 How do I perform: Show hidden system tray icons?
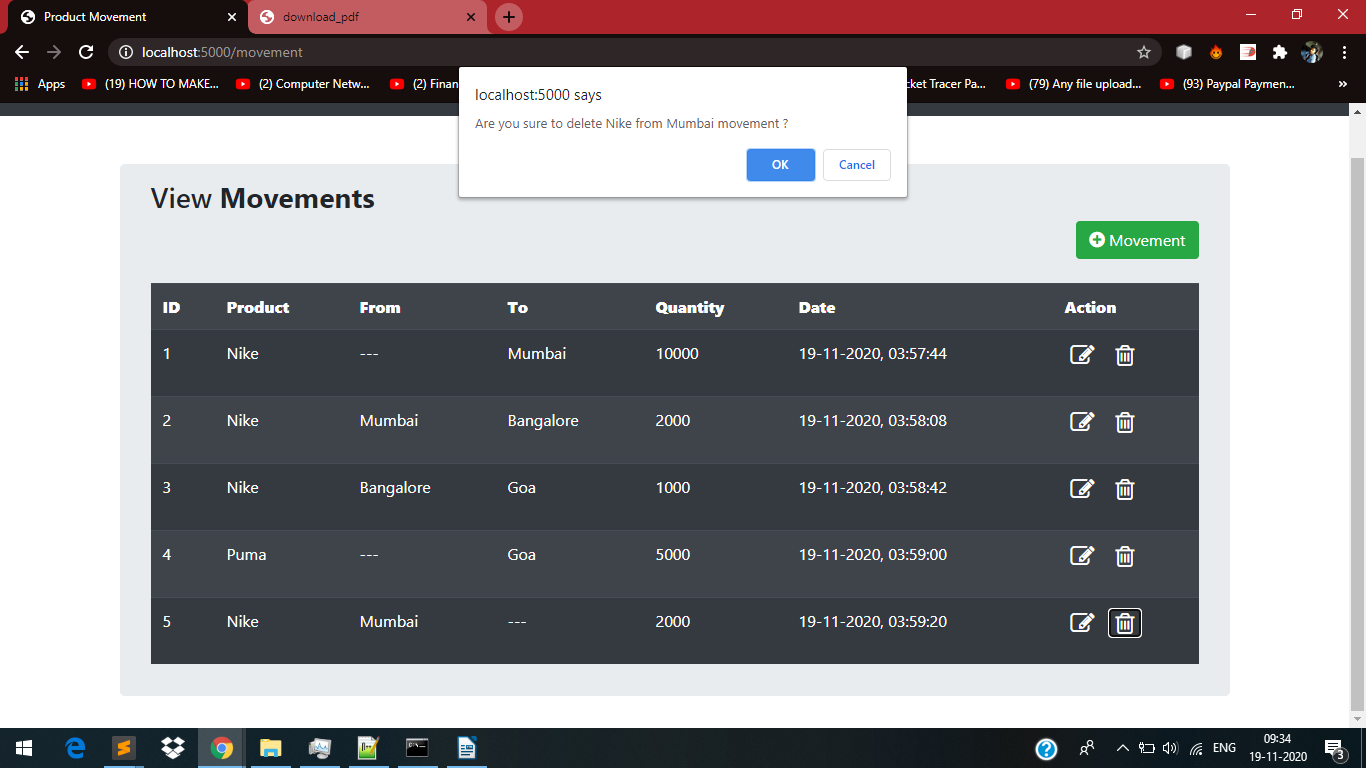(x=1122, y=748)
